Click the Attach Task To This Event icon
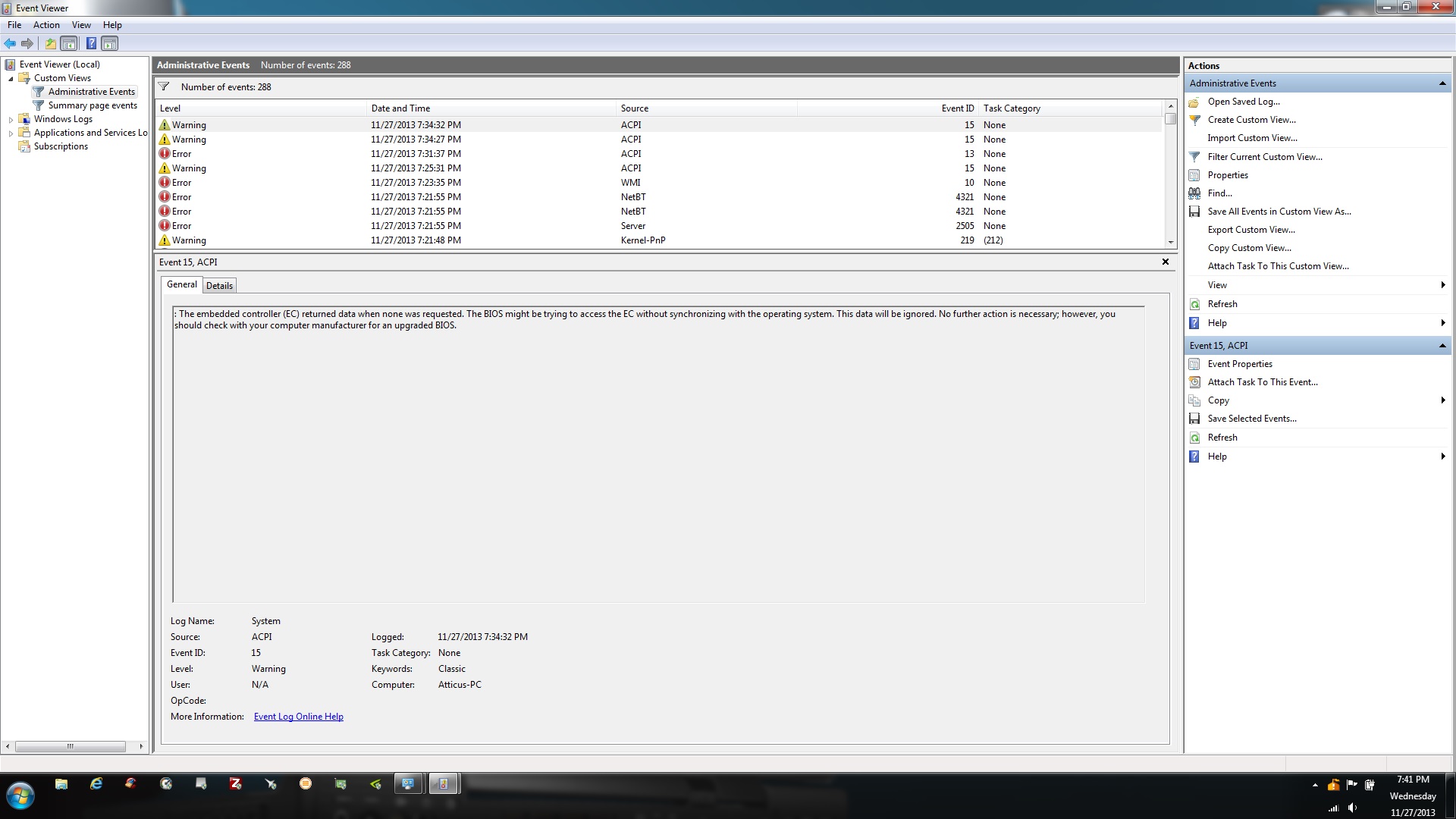The width and height of the screenshot is (1456, 819). coord(1194,382)
